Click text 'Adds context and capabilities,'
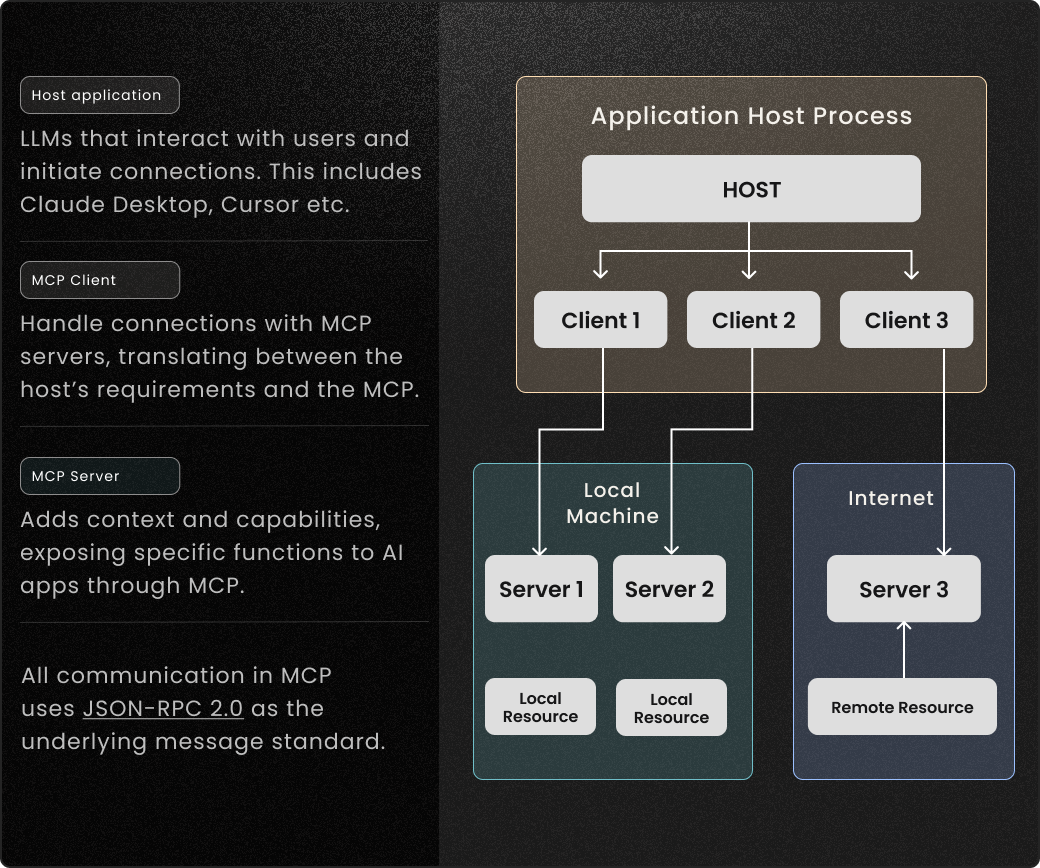 [200, 520]
